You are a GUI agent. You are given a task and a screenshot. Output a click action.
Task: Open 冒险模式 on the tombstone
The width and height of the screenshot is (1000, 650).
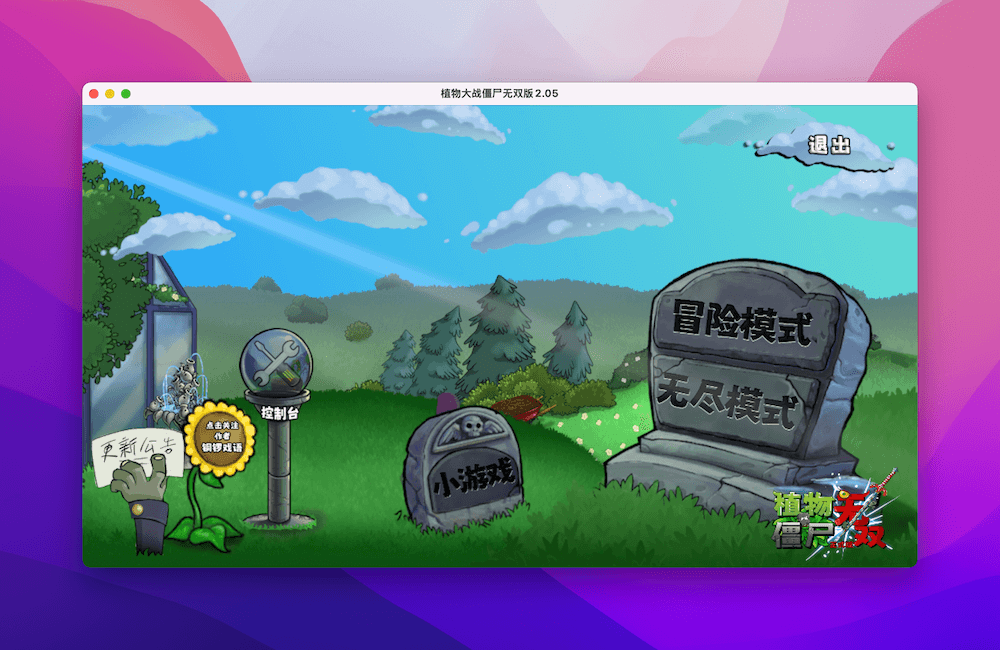click(x=744, y=321)
